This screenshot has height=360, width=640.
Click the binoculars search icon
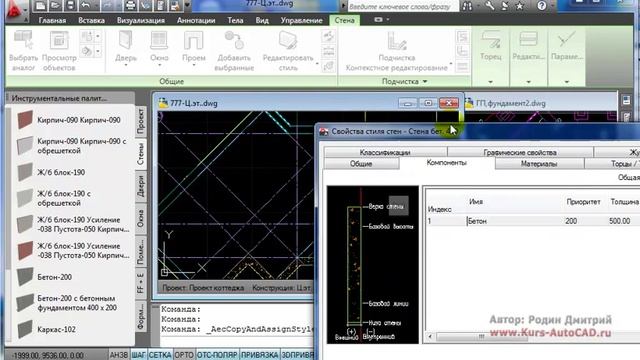click(x=468, y=6)
